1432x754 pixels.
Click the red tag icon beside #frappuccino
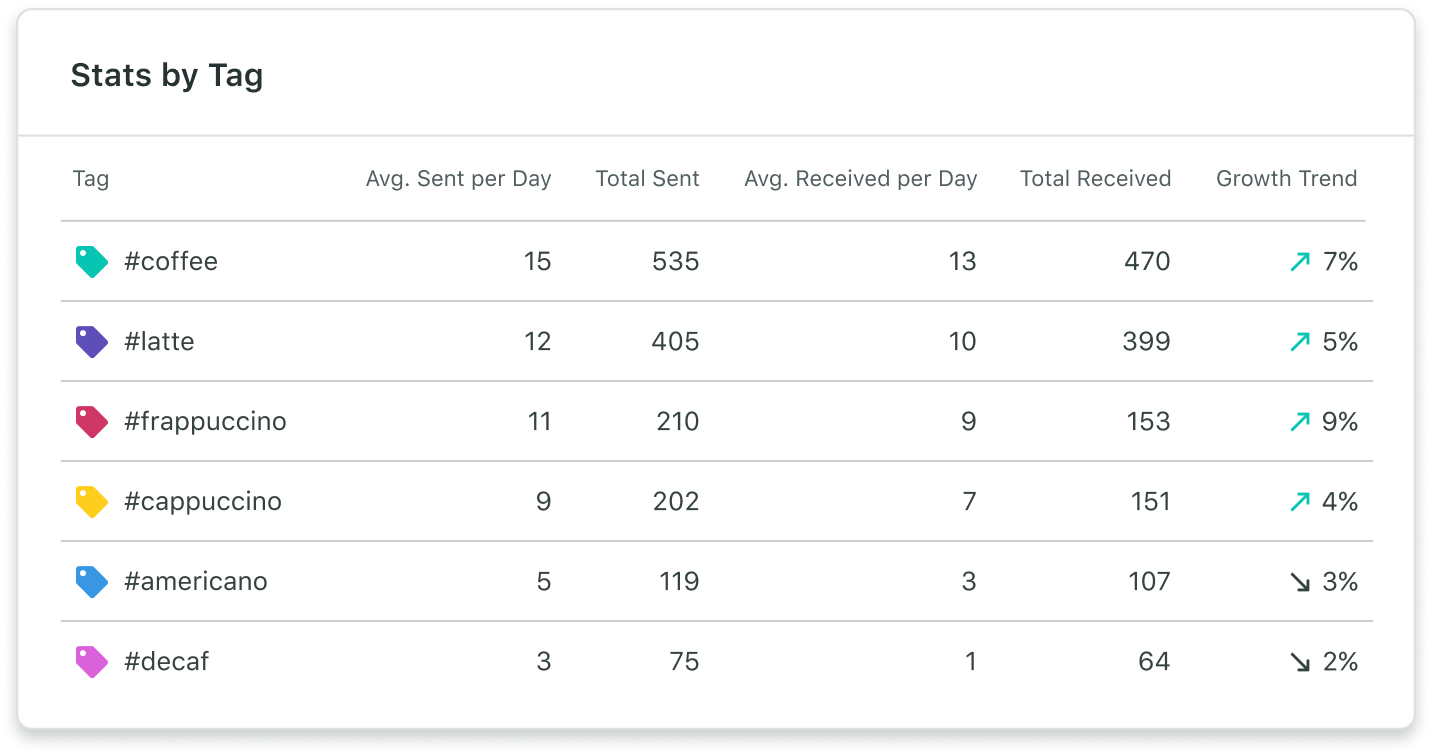click(91, 421)
